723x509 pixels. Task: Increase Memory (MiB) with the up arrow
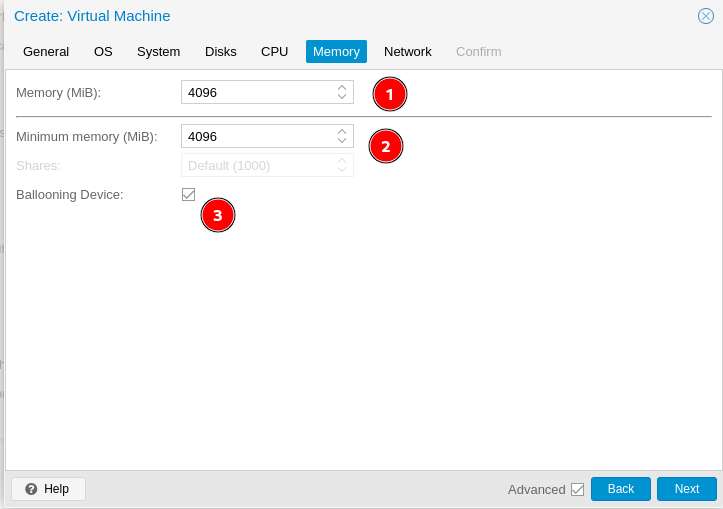[342, 87]
